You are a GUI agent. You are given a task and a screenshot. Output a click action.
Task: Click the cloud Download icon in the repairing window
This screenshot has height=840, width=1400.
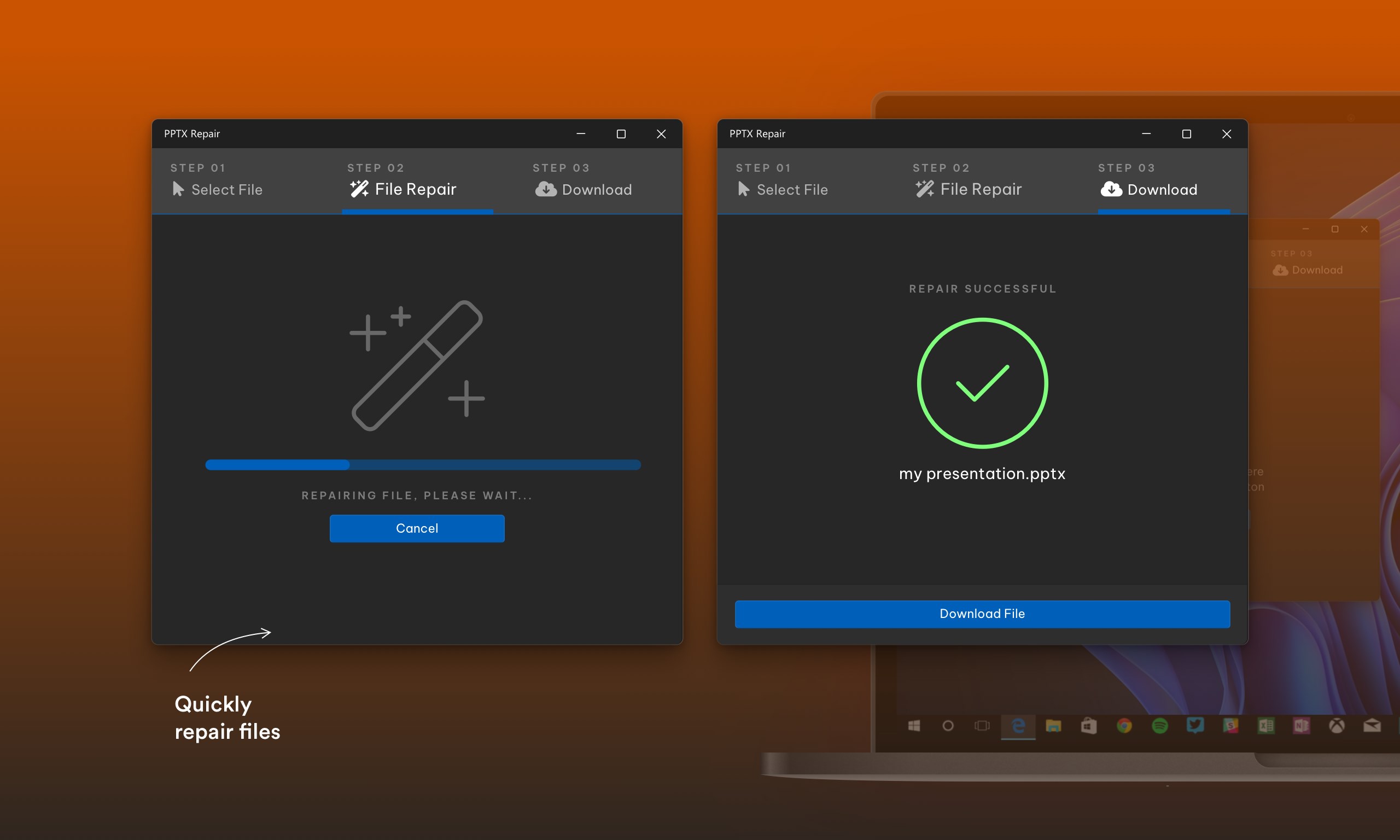coord(546,189)
